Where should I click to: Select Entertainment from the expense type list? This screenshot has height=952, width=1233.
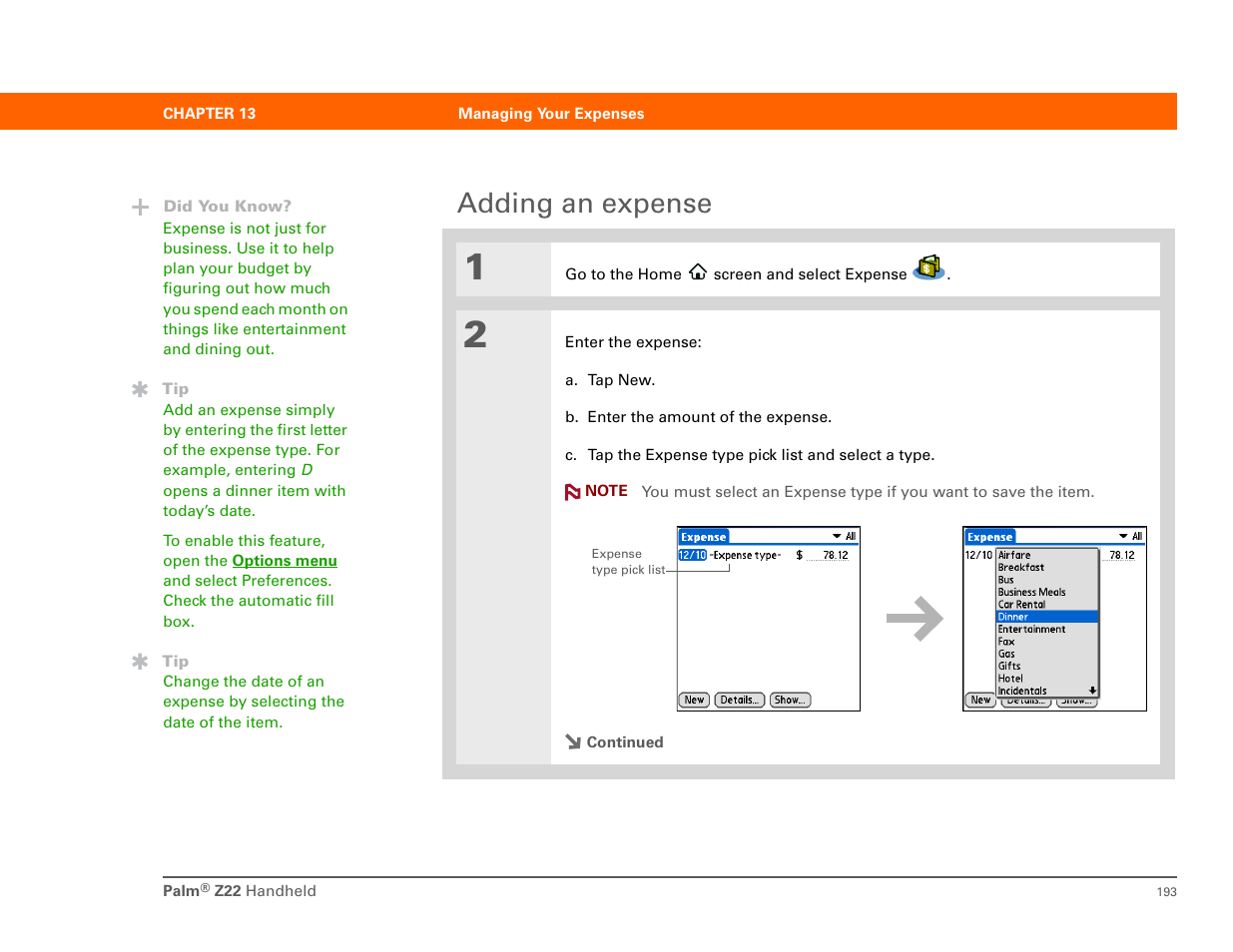[1047, 629]
